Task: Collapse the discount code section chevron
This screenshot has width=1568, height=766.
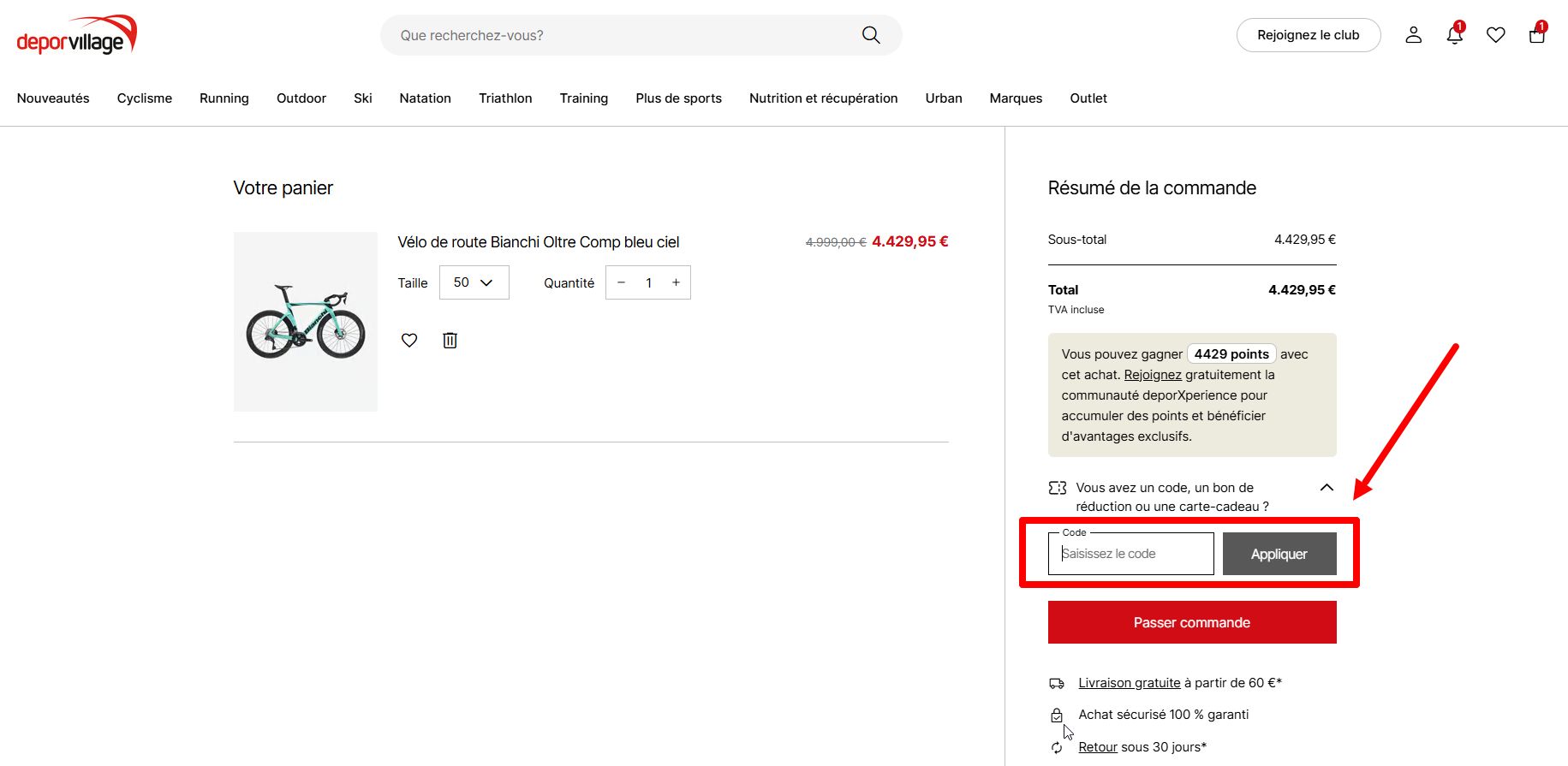Action: tap(1327, 488)
